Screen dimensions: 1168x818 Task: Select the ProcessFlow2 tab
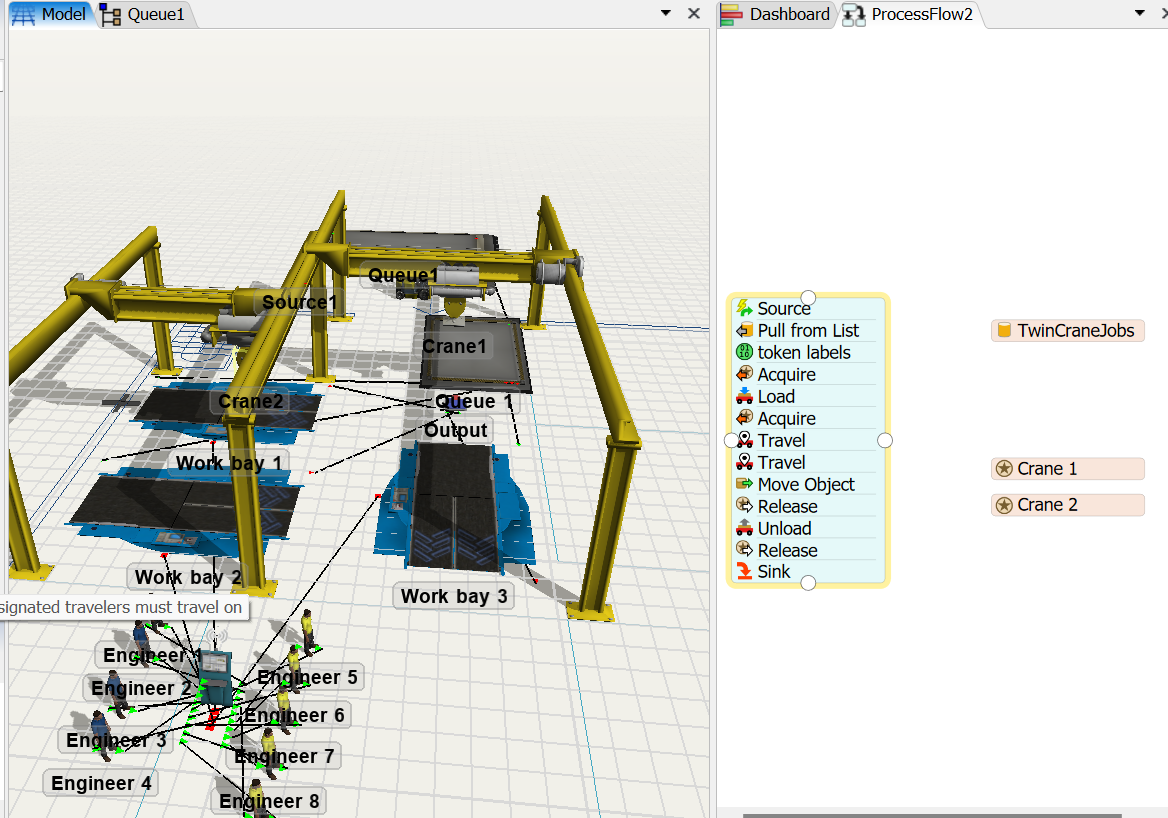[909, 14]
